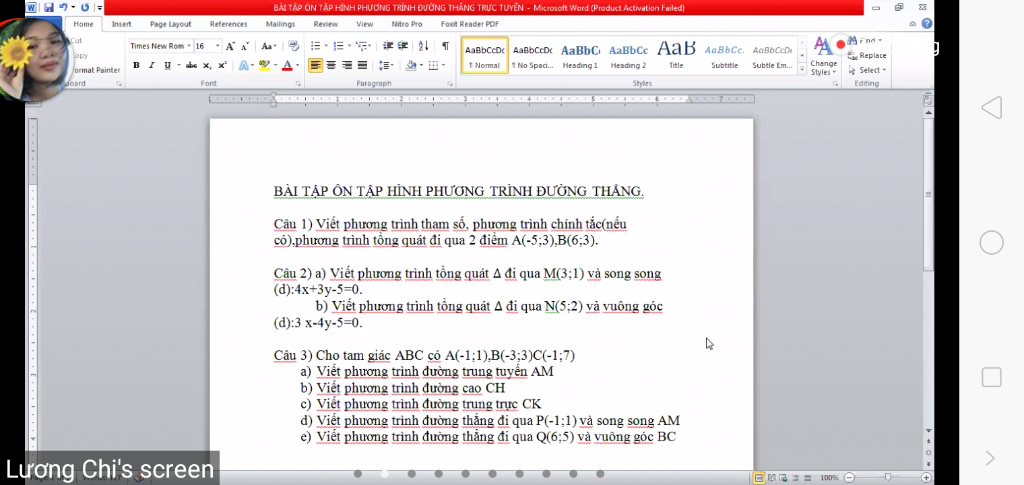Switch to Web Layout view
1024x485 pixels.
click(x=782, y=478)
